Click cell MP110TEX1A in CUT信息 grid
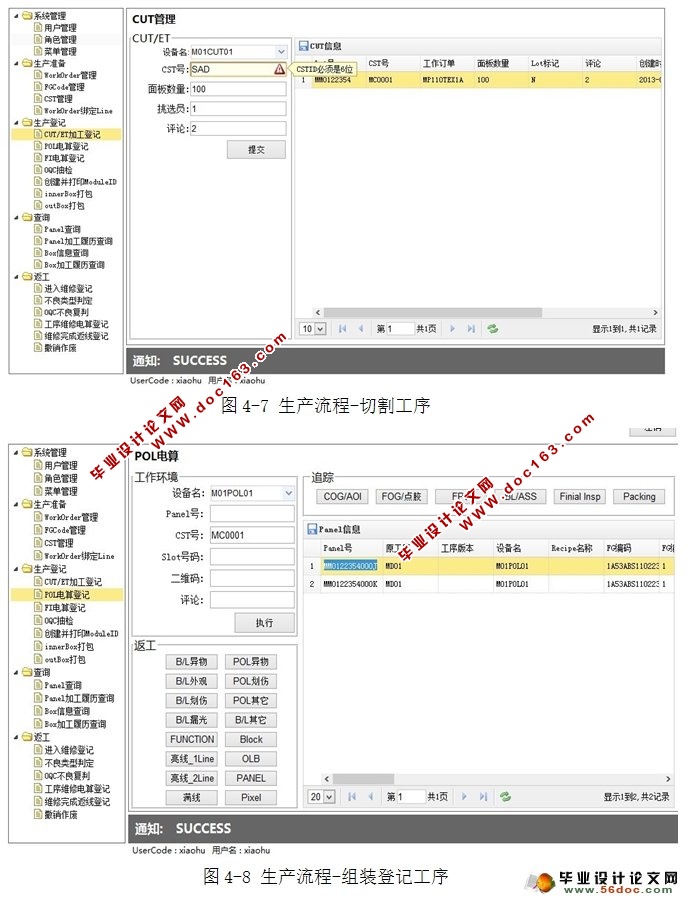The width and height of the screenshot is (688, 900). 442,80
